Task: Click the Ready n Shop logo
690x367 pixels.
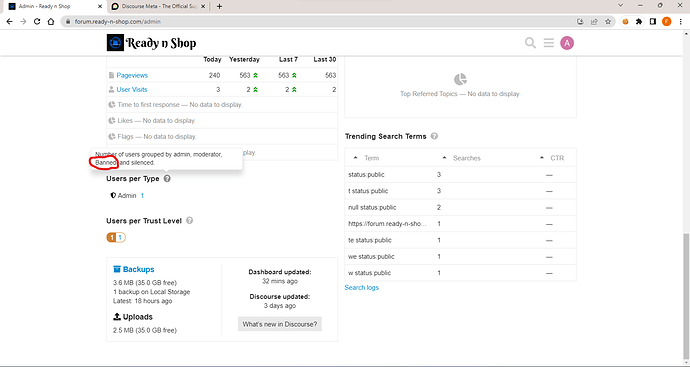Action: click(151, 43)
